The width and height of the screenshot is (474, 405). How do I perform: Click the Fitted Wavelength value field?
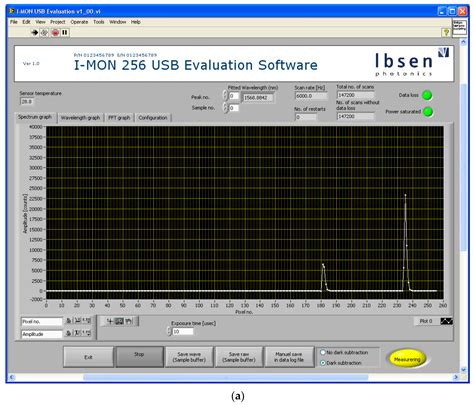point(258,98)
